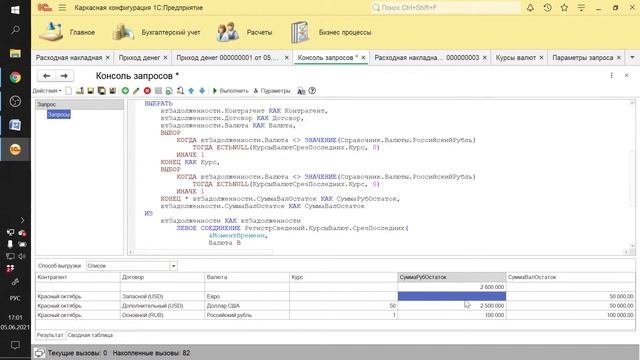Delete query red cross icon

147,91
